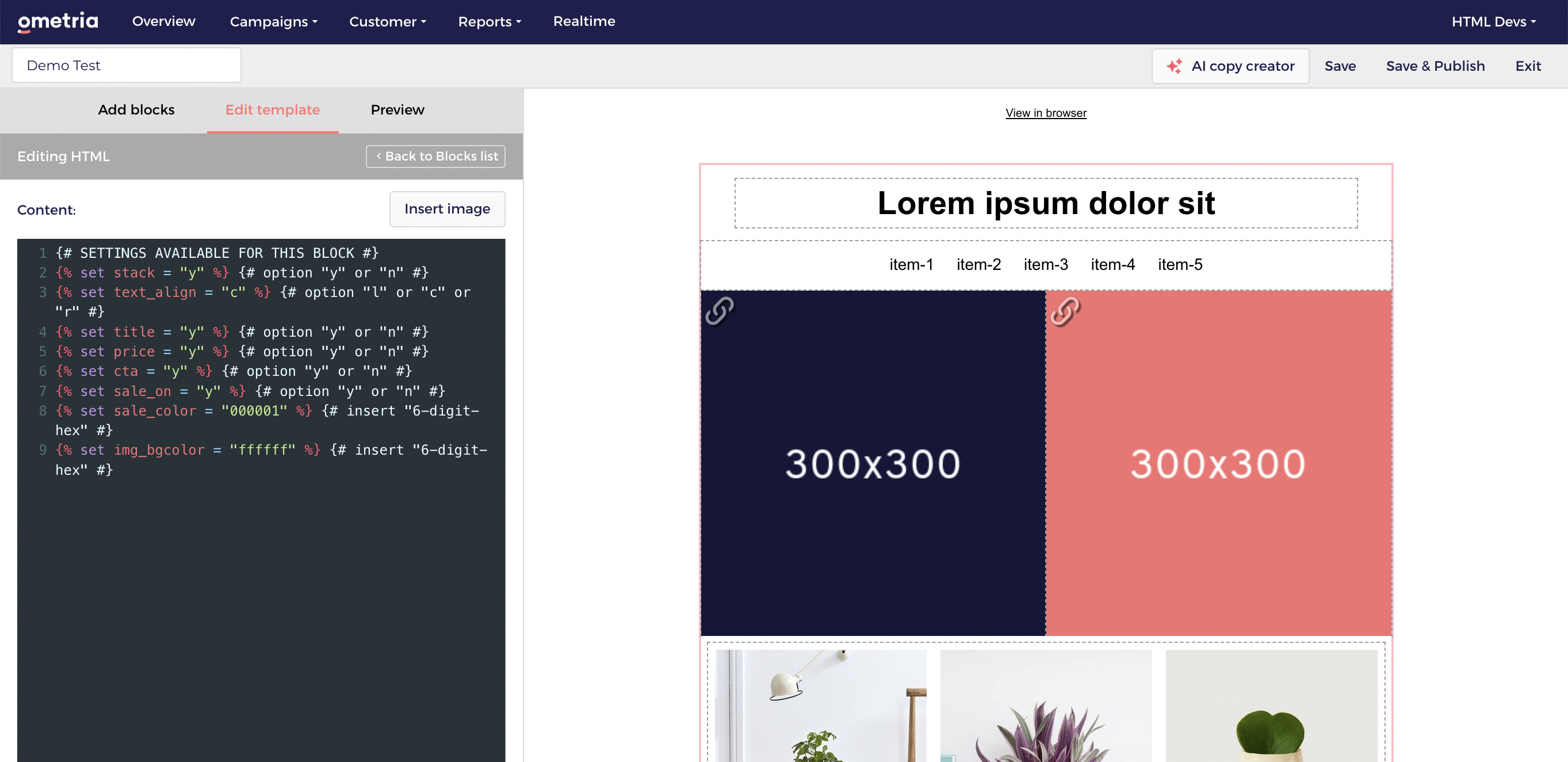This screenshot has width=1568, height=762.
Task: Open the Realtime page
Action: point(584,21)
